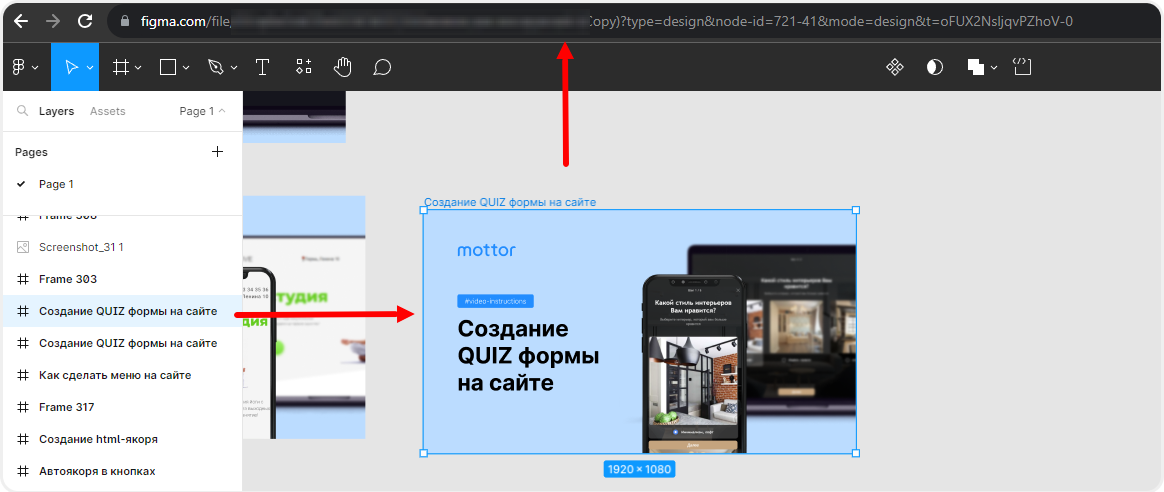This screenshot has width=1164, height=492.
Task: Select the Add comment tool
Action: [381, 67]
